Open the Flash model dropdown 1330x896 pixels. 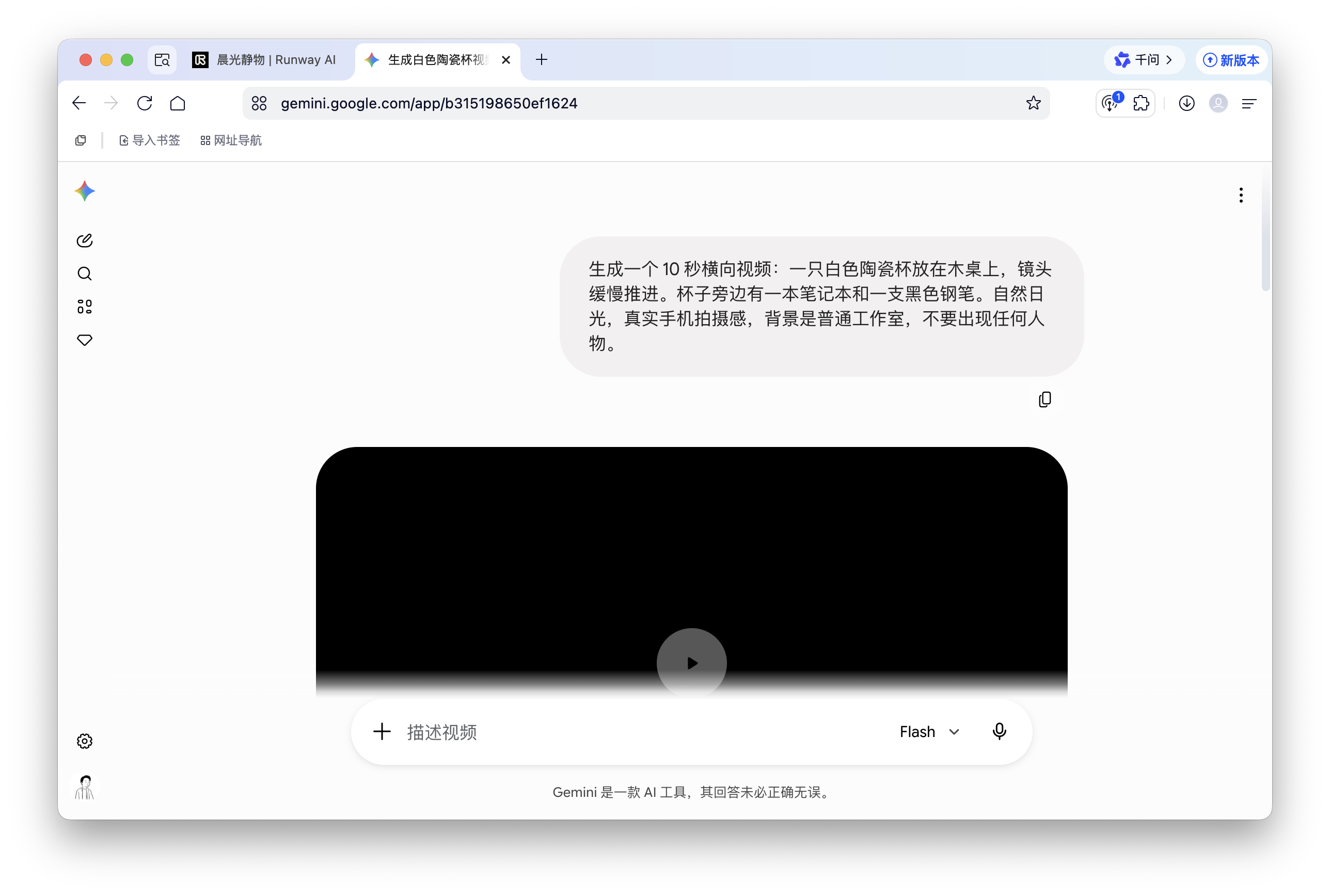[x=929, y=732]
